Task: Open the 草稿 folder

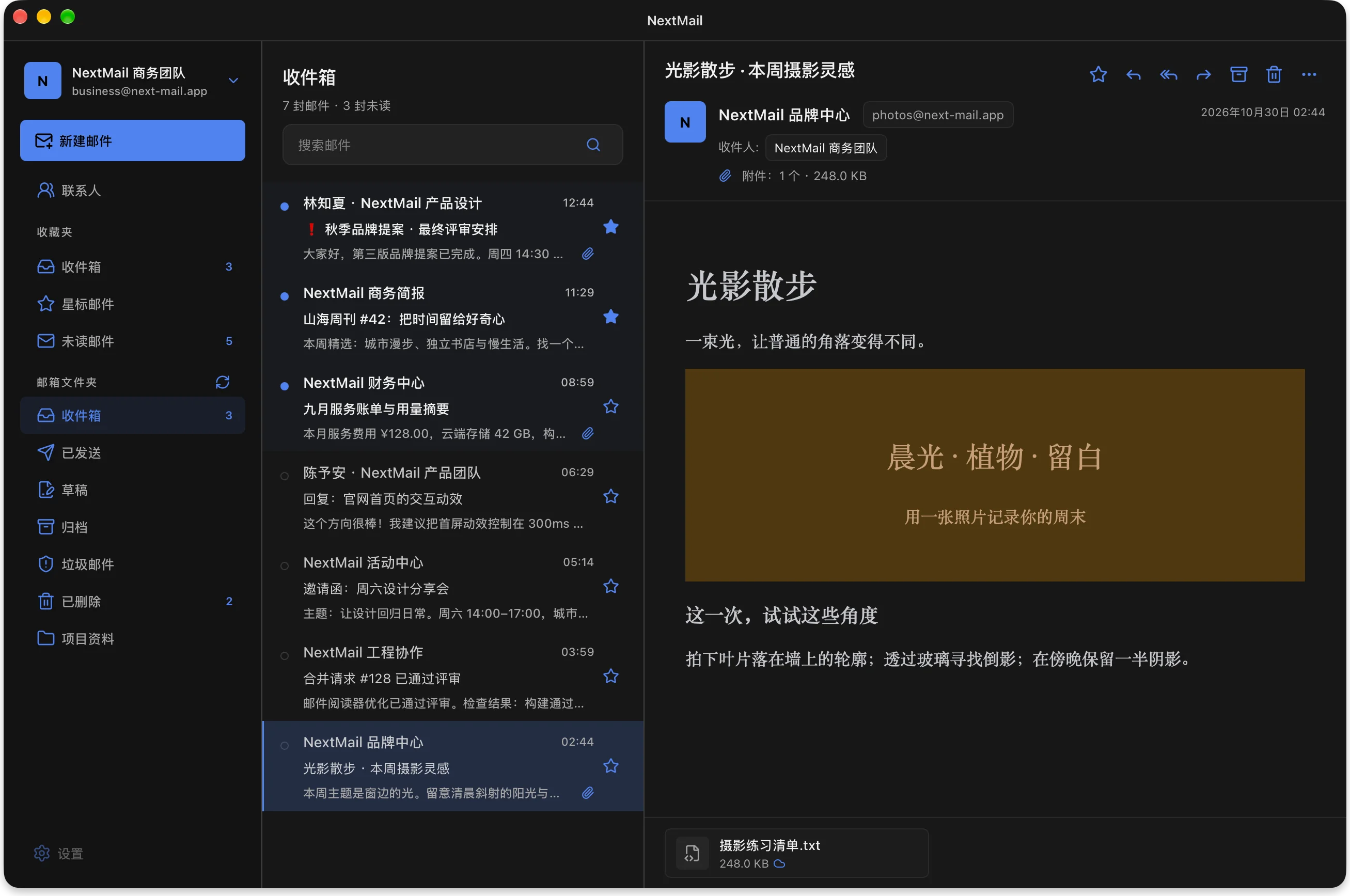Action: pyautogui.click(x=133, y=490)
